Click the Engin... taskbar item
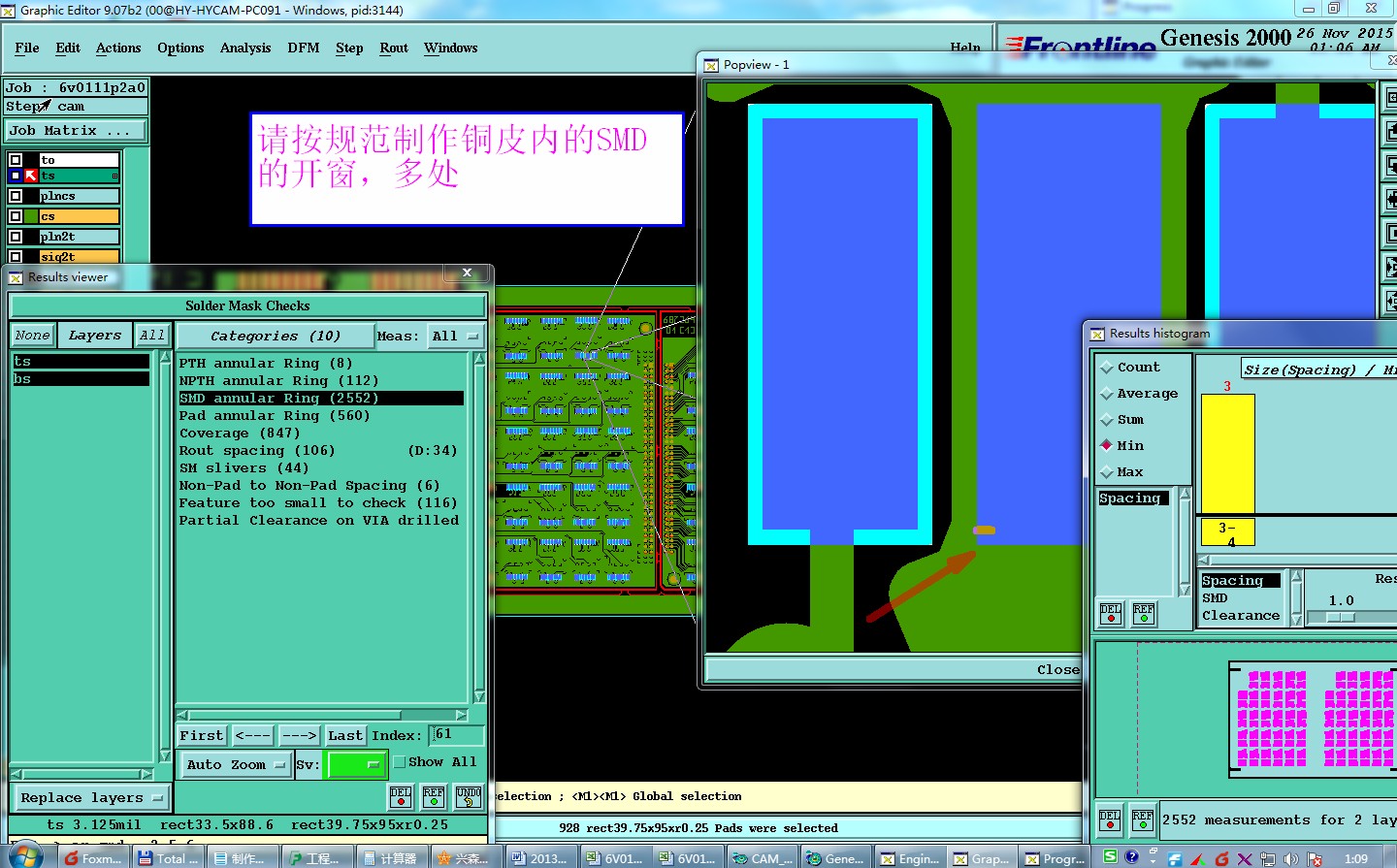The width and height of the screenshot is (1397, 868). [x=910, y=858]
